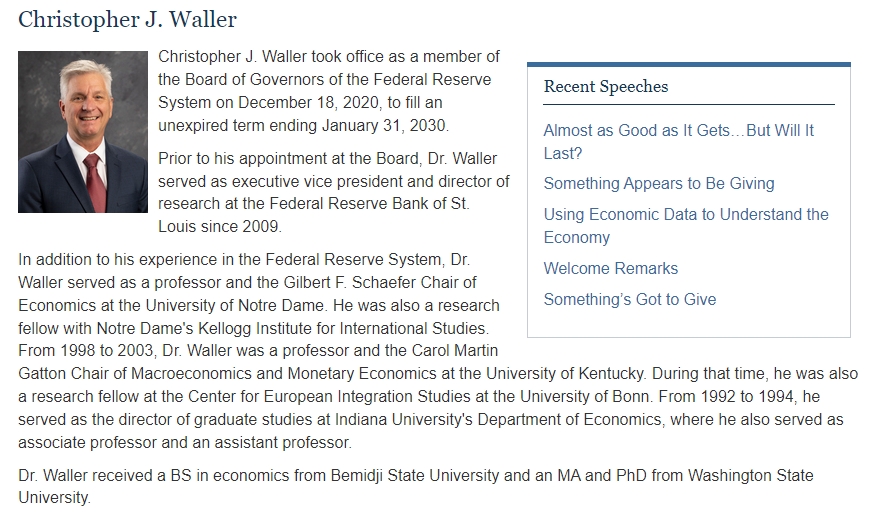Open the 'Almost as Good as It Gets' speech

[678, 131]
